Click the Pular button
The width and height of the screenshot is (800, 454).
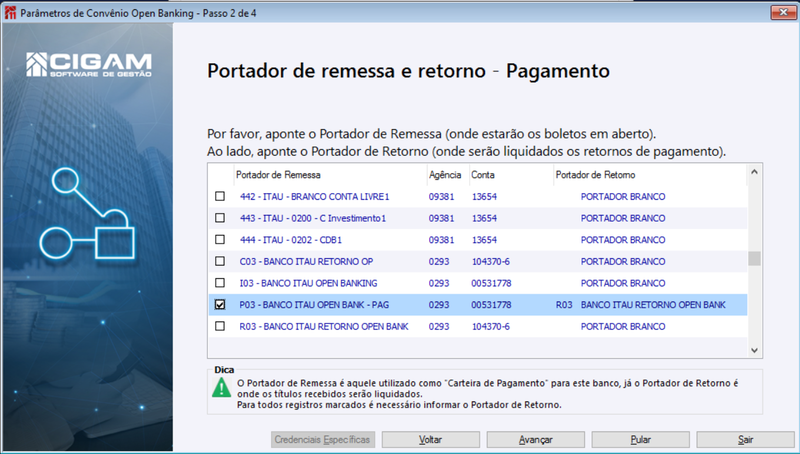[640, 440]
